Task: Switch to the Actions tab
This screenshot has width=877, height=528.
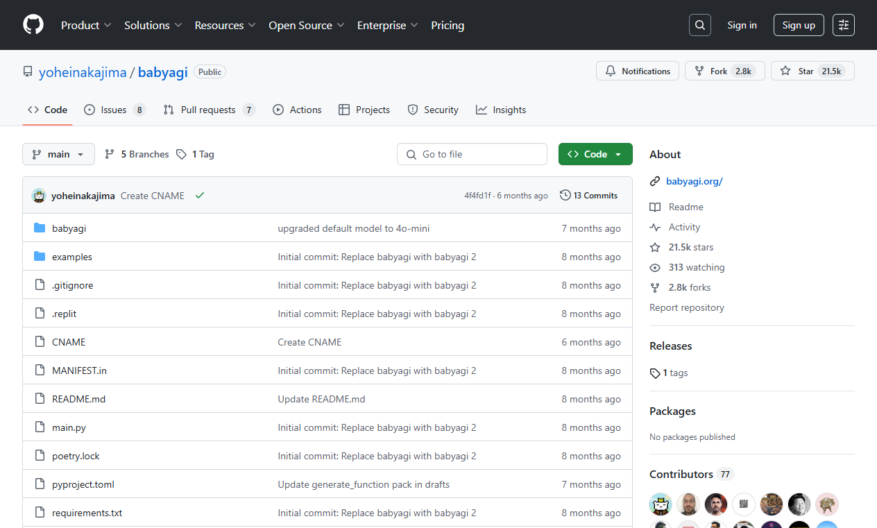Action: (x=297, y=110)
